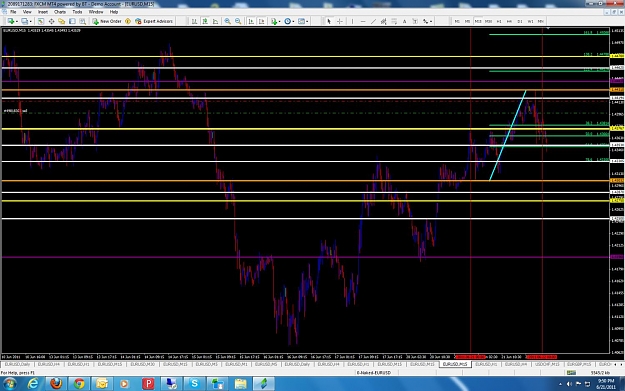Open the View menu
This screenshot has height=391, width=625.
27,12
